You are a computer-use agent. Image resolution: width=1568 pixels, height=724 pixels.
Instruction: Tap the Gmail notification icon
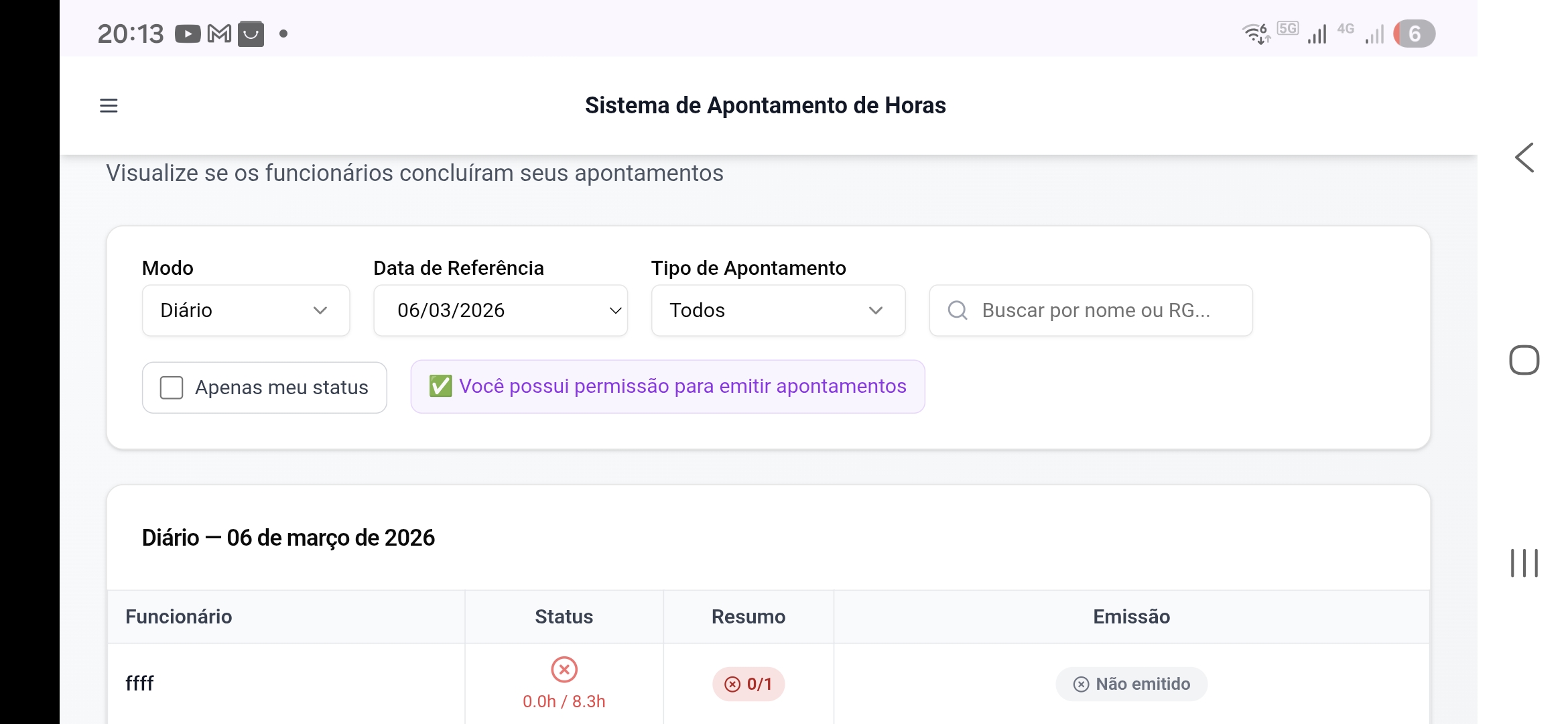[219, 34]
